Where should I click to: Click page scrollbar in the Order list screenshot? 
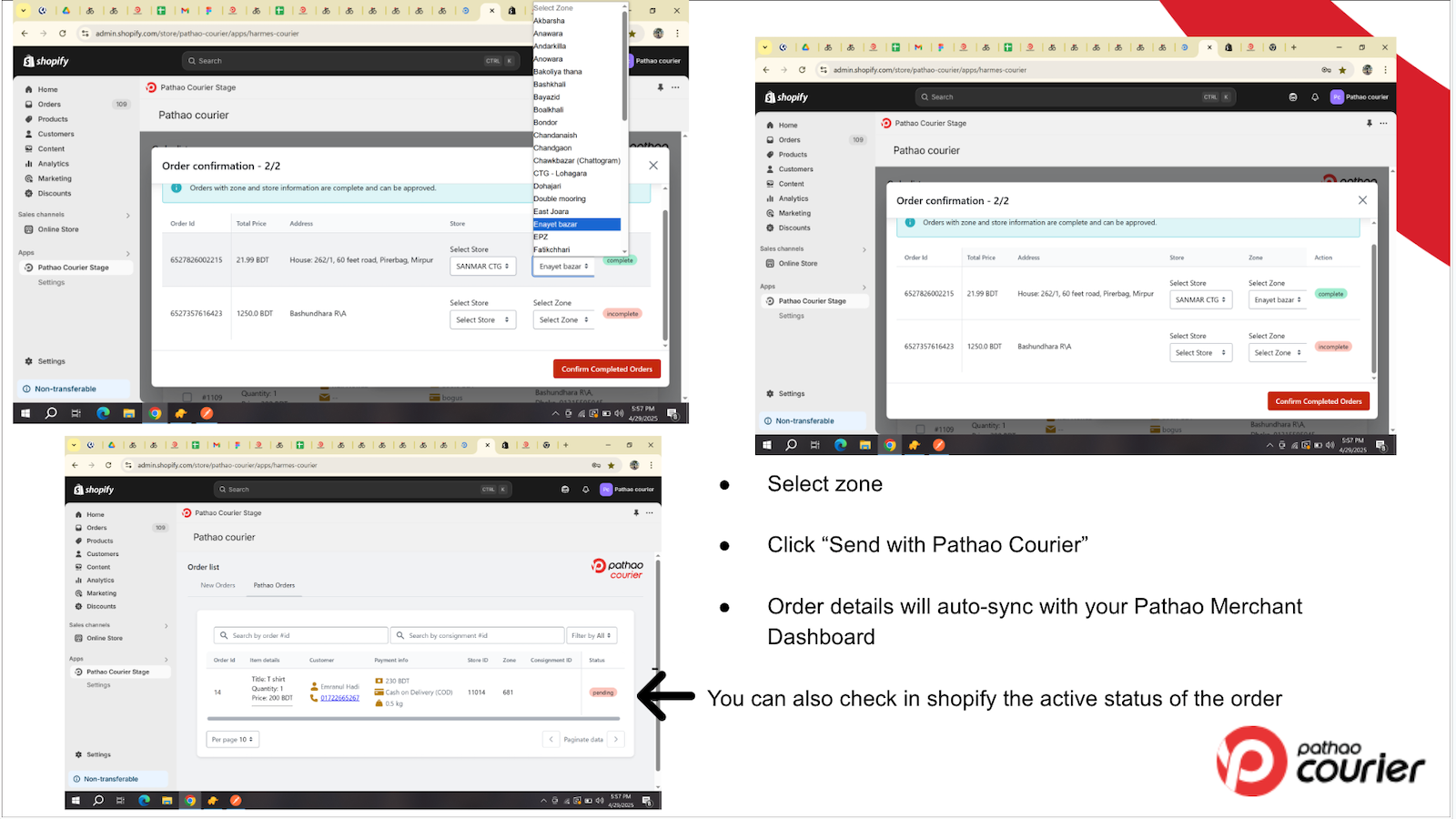[658, 664]
